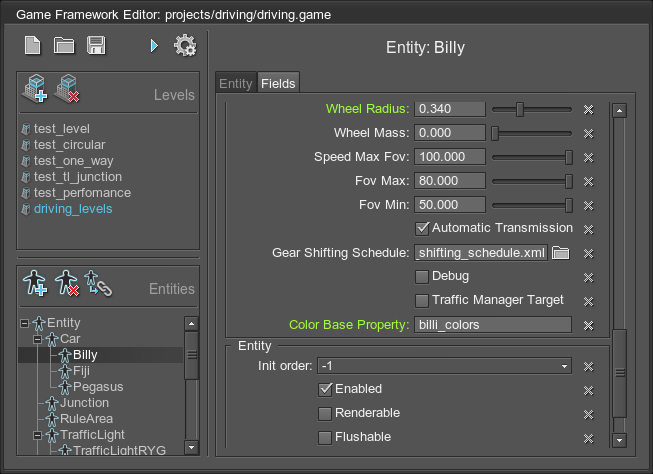The width and height of the screenshot is (653, 474).
Task: Check Traffic Manager Target
Action: click(422, 301)
